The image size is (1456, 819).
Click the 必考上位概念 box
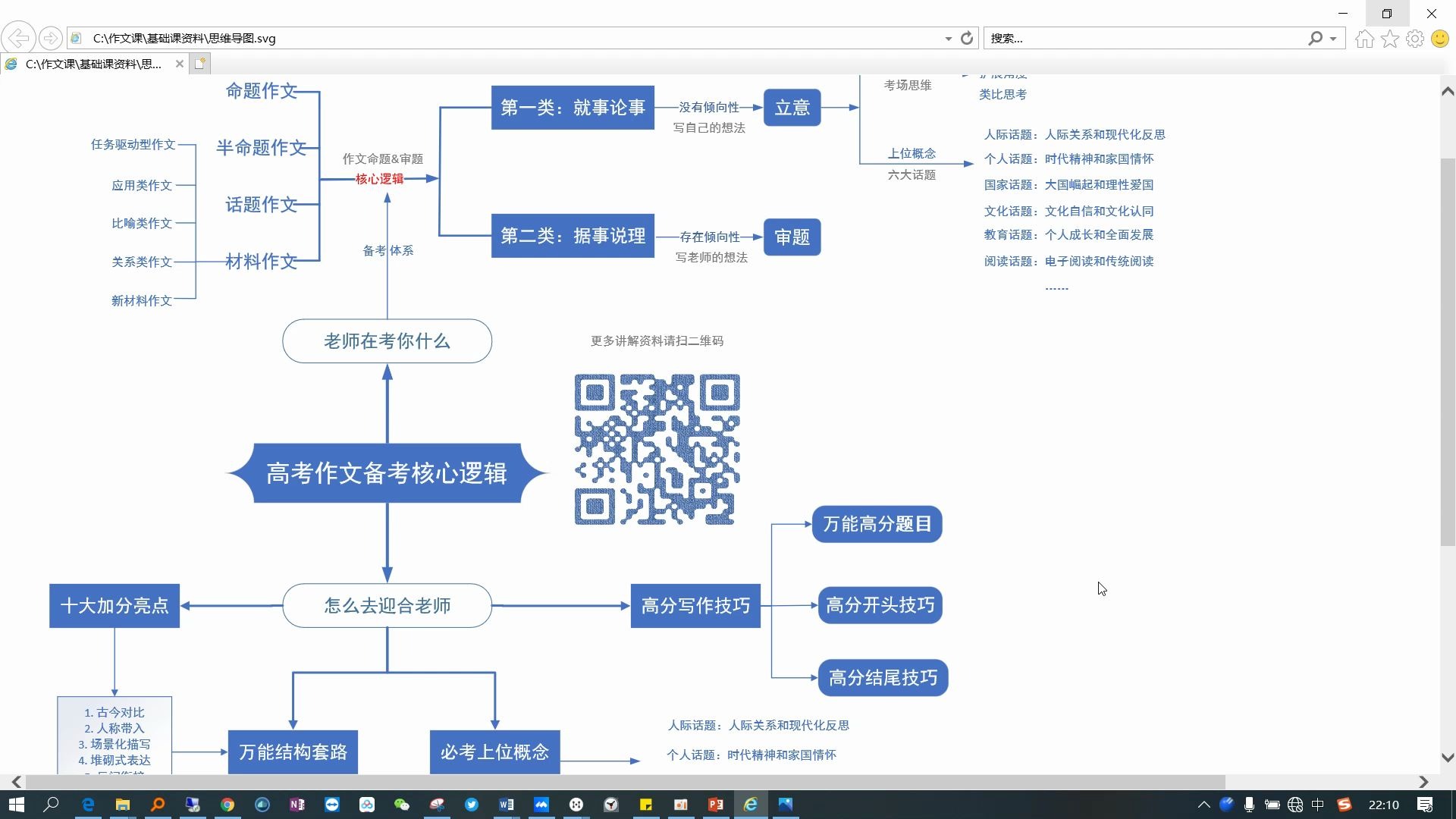pyautogui.click(x=494, y=752)
